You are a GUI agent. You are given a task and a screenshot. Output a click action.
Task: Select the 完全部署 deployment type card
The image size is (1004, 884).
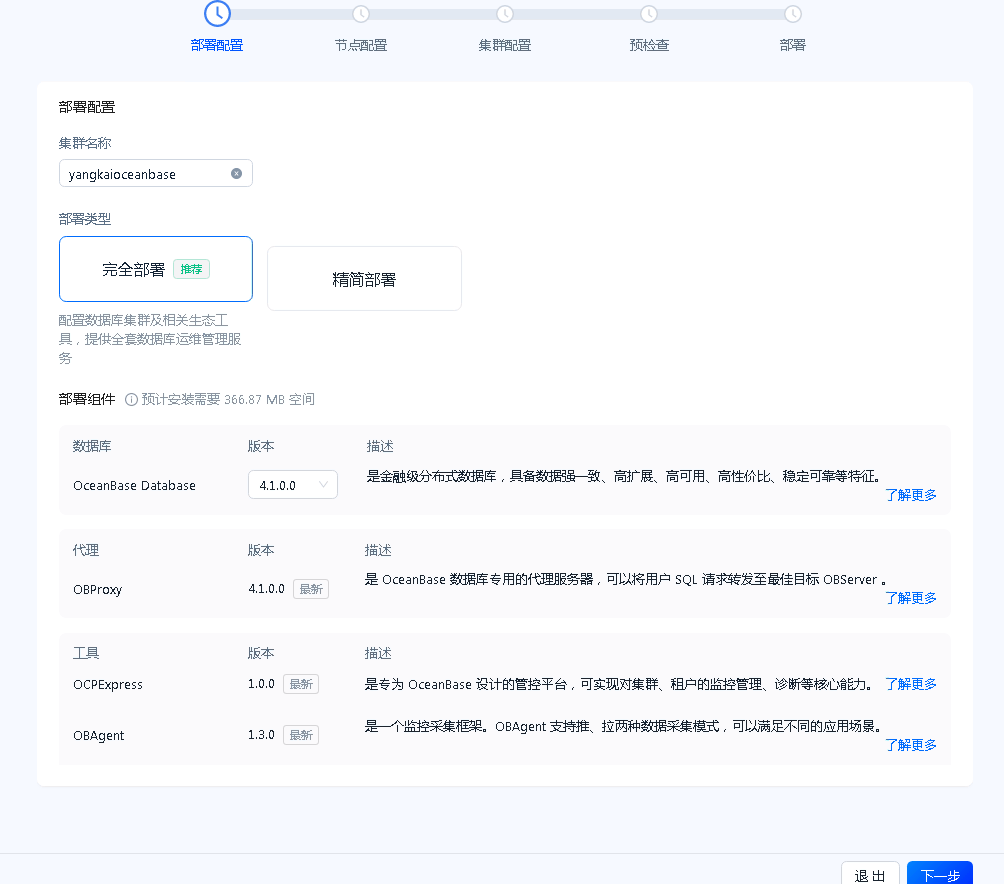pos(156,269)
